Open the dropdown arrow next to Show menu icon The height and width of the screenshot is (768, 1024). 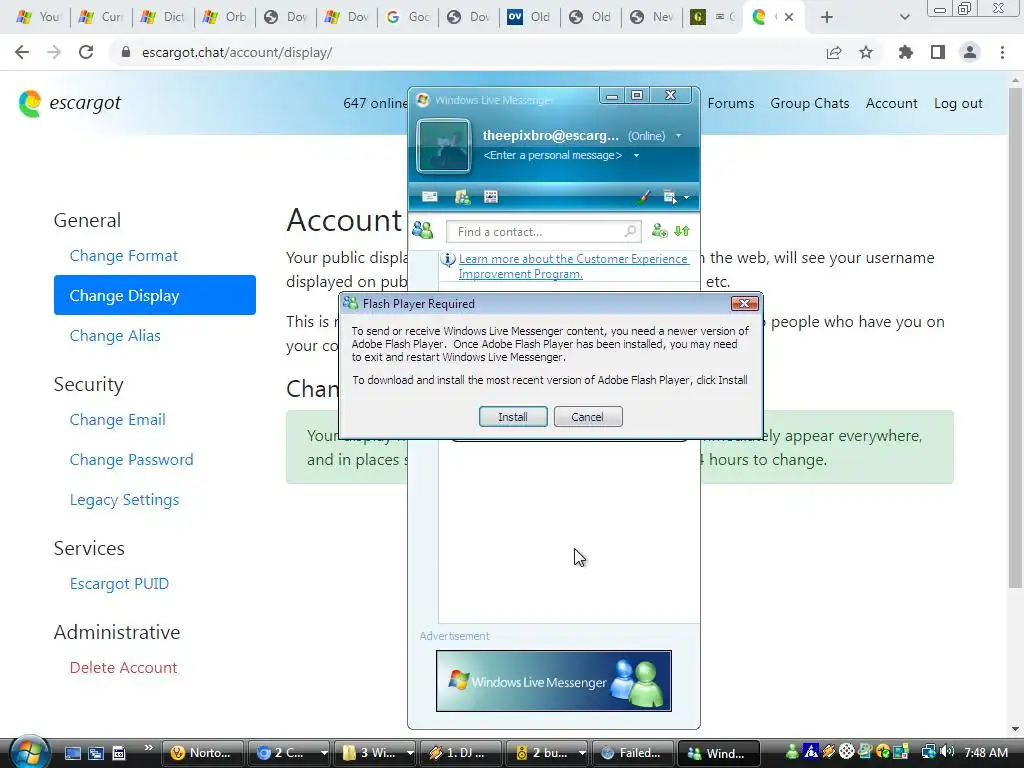(x=686, y=197)
